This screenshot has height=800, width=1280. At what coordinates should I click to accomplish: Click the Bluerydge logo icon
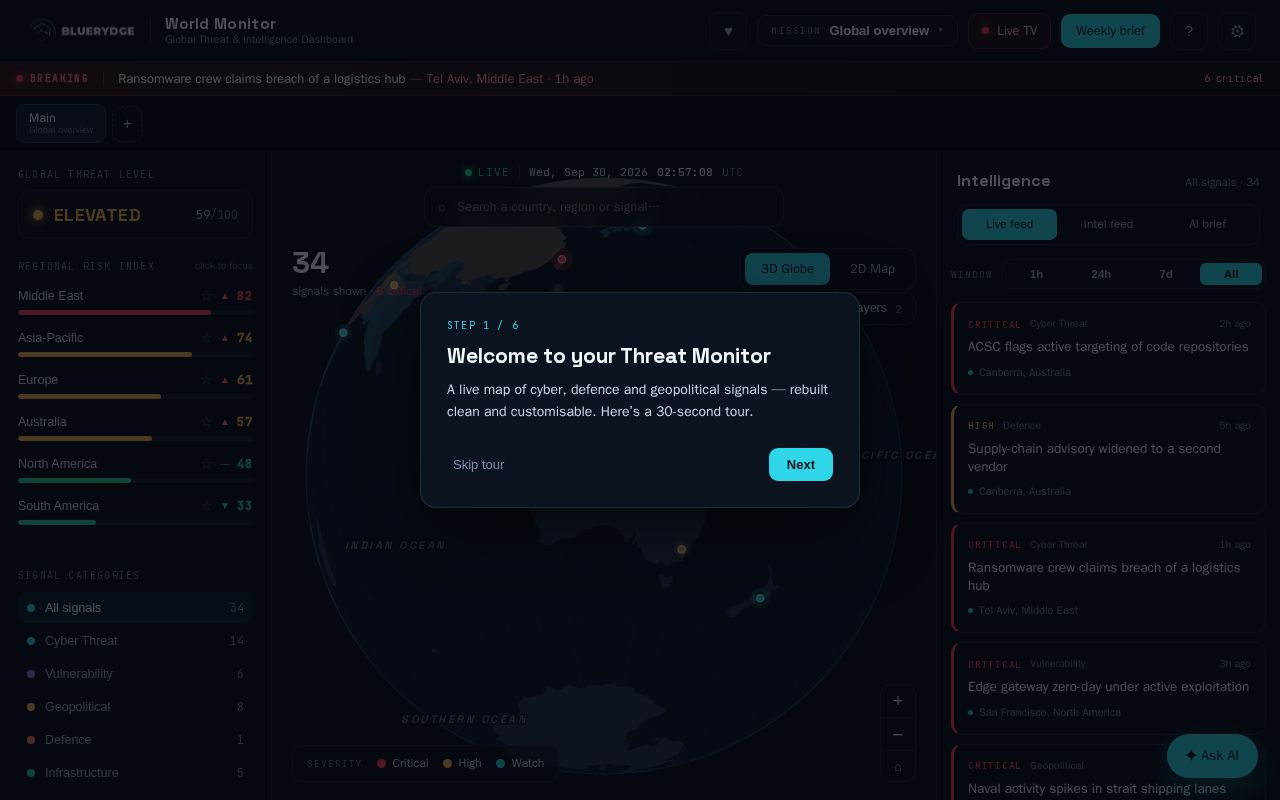point(42,31)
